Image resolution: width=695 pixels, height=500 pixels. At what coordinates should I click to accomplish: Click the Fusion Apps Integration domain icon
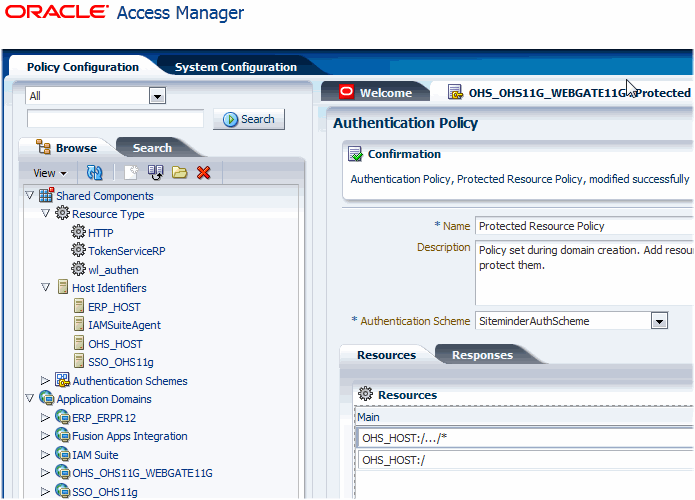[x=62, y=435]
